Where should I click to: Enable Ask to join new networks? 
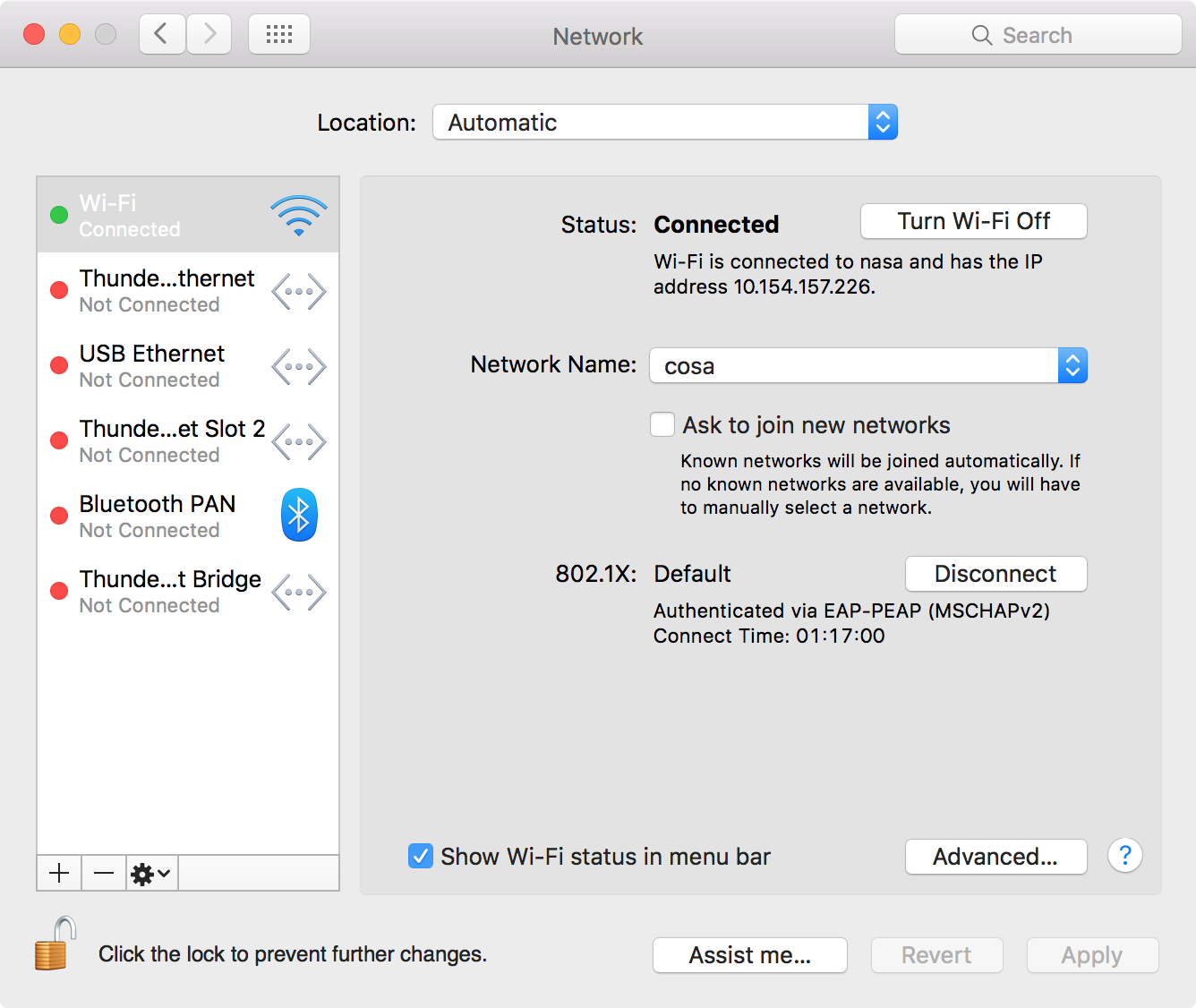662,424
